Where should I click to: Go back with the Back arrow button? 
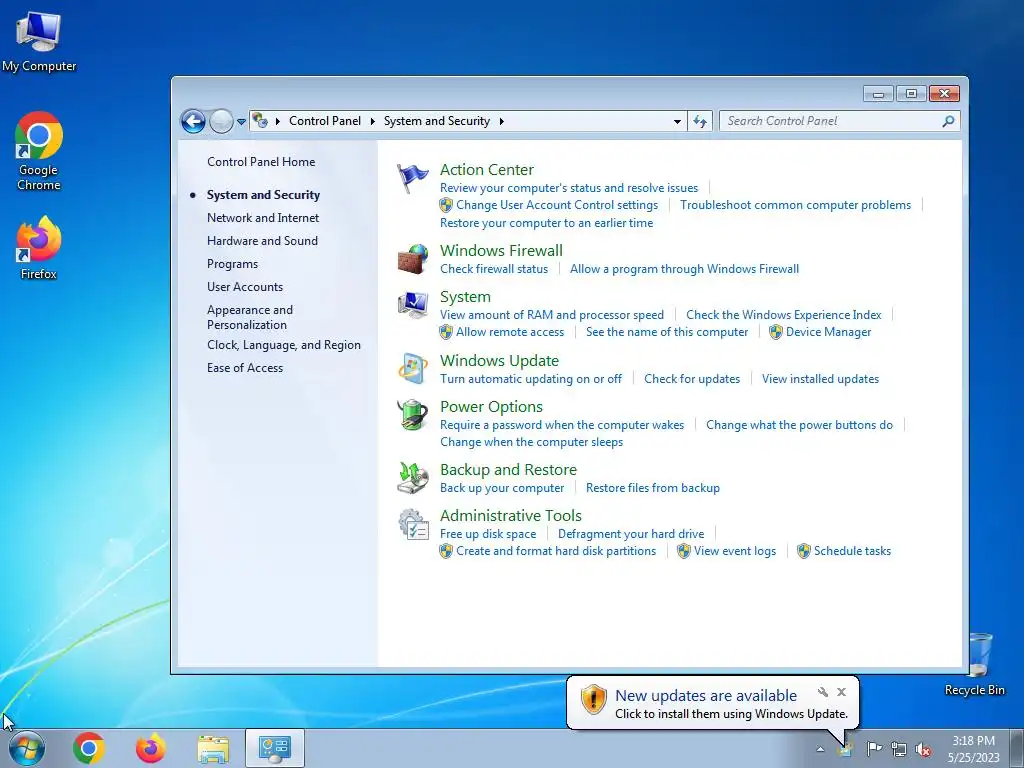(193, 121)
